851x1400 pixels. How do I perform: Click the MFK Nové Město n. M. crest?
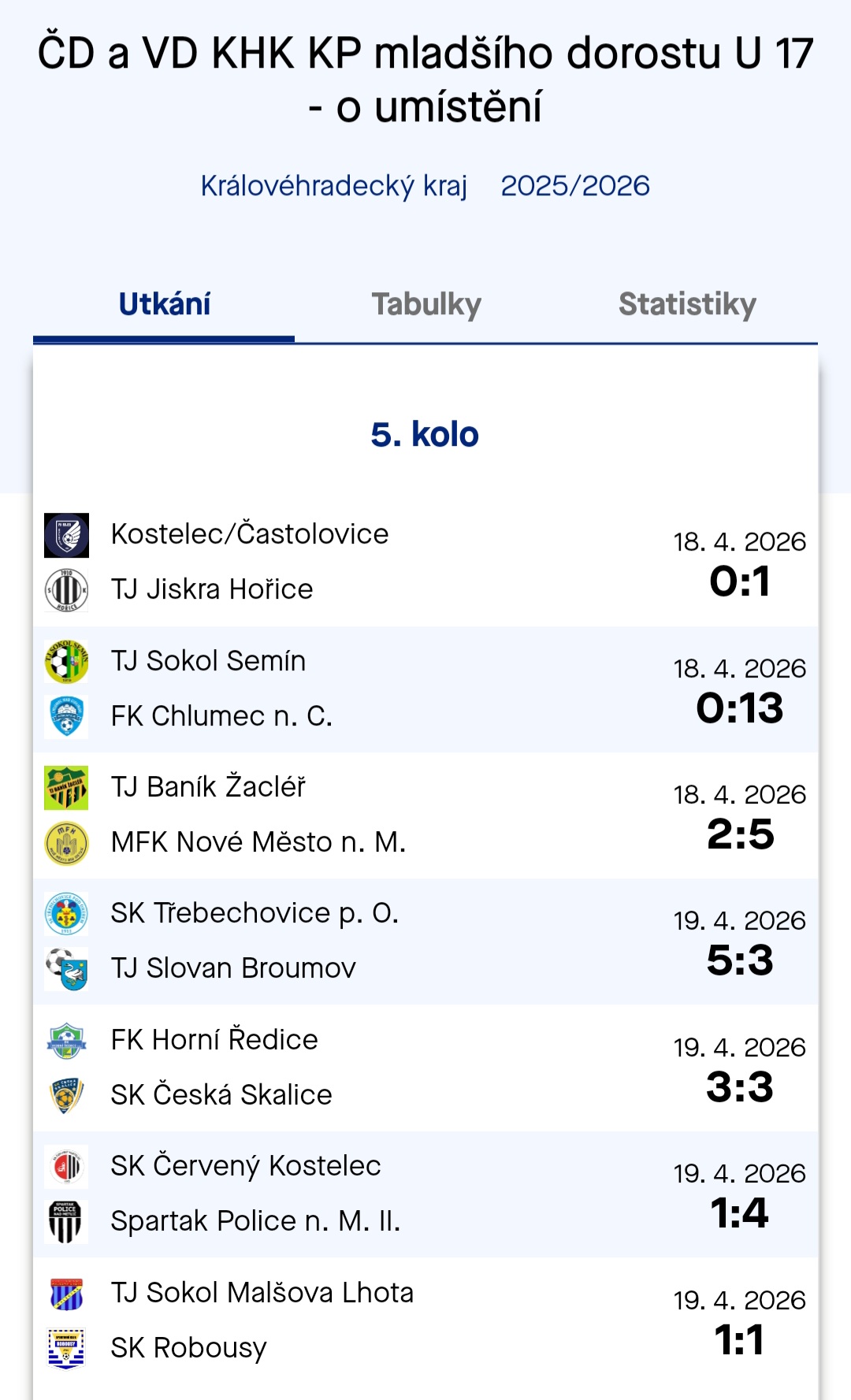(x=66, y=843)
